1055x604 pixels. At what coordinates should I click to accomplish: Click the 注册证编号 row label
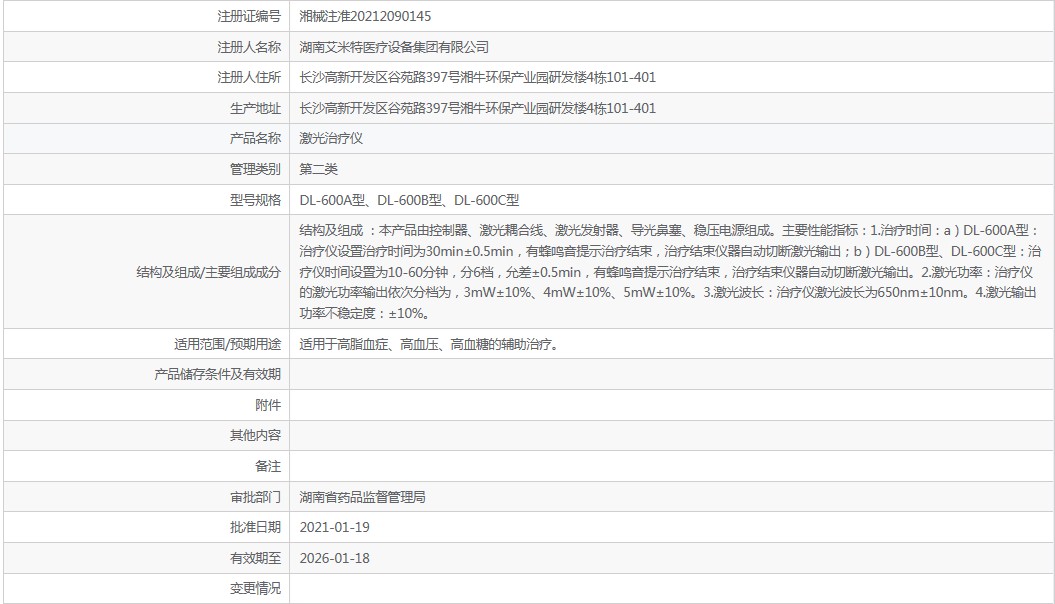click(x=249, y=16)
